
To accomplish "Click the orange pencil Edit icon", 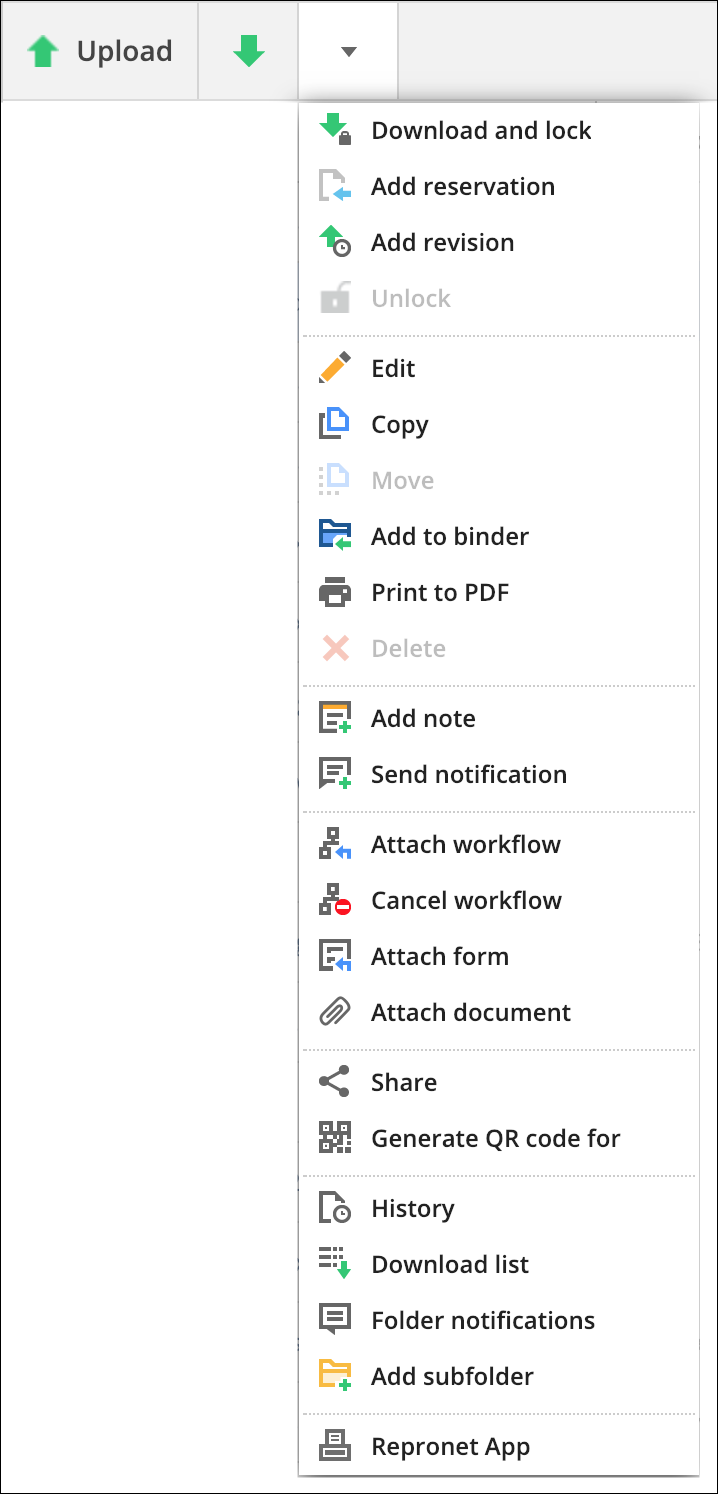I will [x=335, y=368].
